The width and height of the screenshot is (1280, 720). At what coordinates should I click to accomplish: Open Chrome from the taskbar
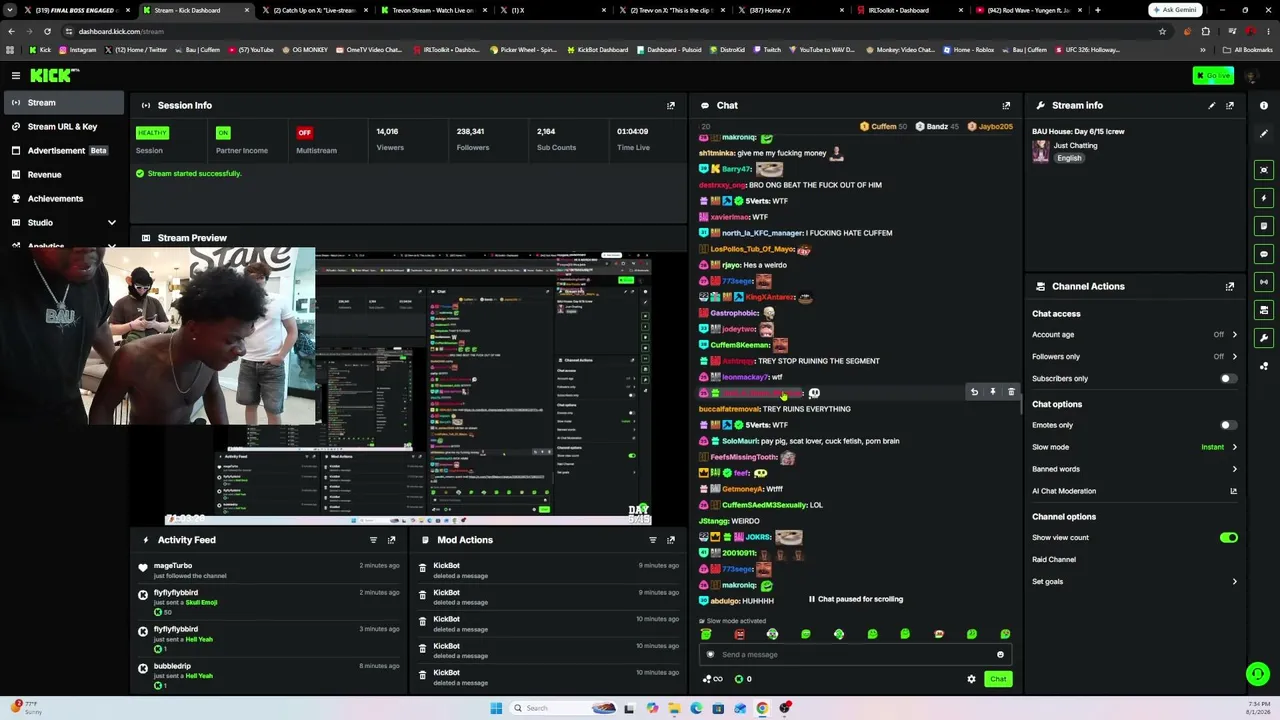click(762, 708)
